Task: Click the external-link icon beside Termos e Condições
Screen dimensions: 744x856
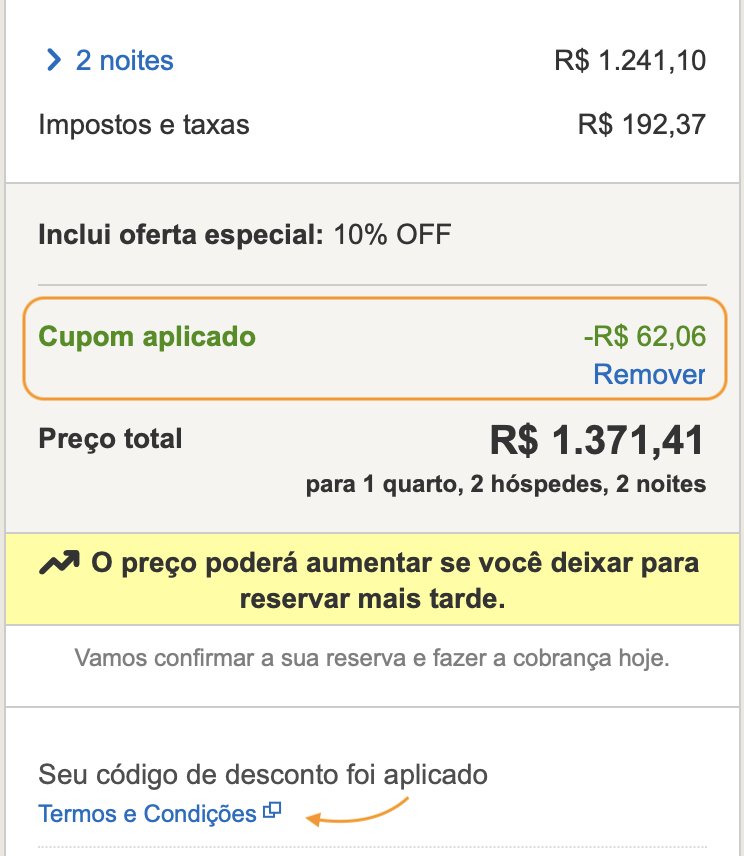Action: 272,811
